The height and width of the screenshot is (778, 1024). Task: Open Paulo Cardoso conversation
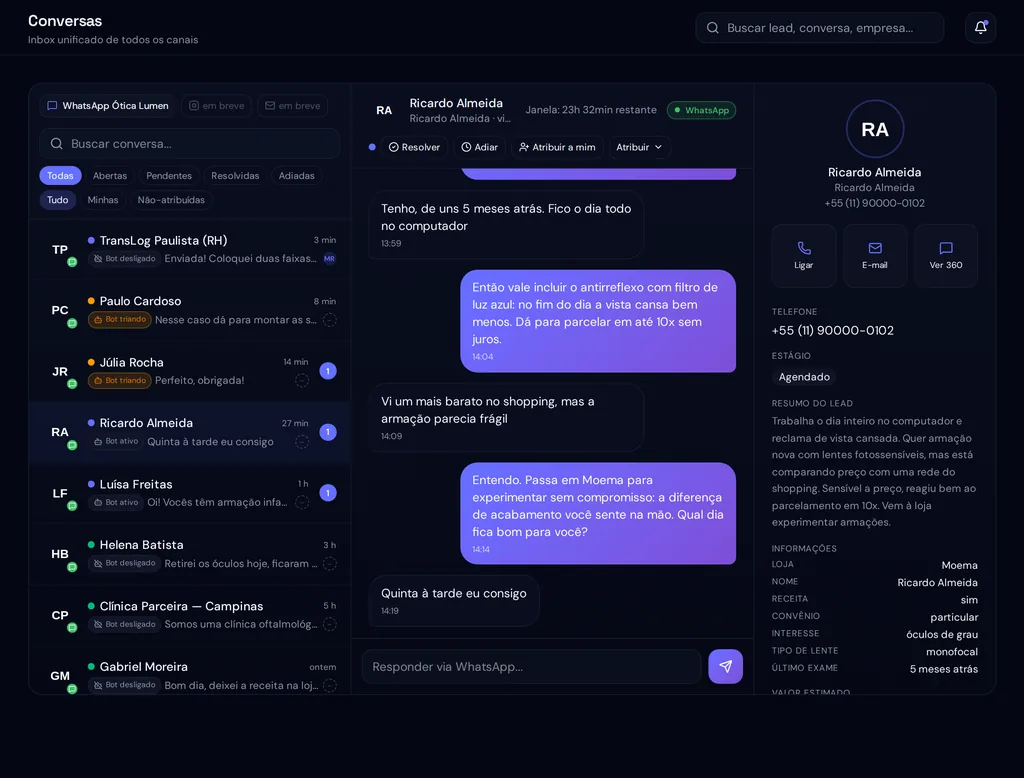click(x=189, y=310)
